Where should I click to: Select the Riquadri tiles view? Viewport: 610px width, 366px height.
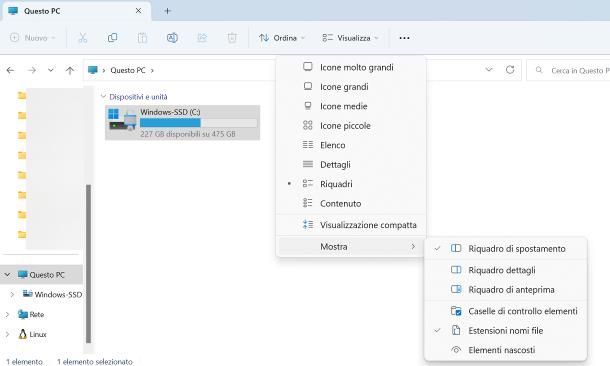click(351, 184)
